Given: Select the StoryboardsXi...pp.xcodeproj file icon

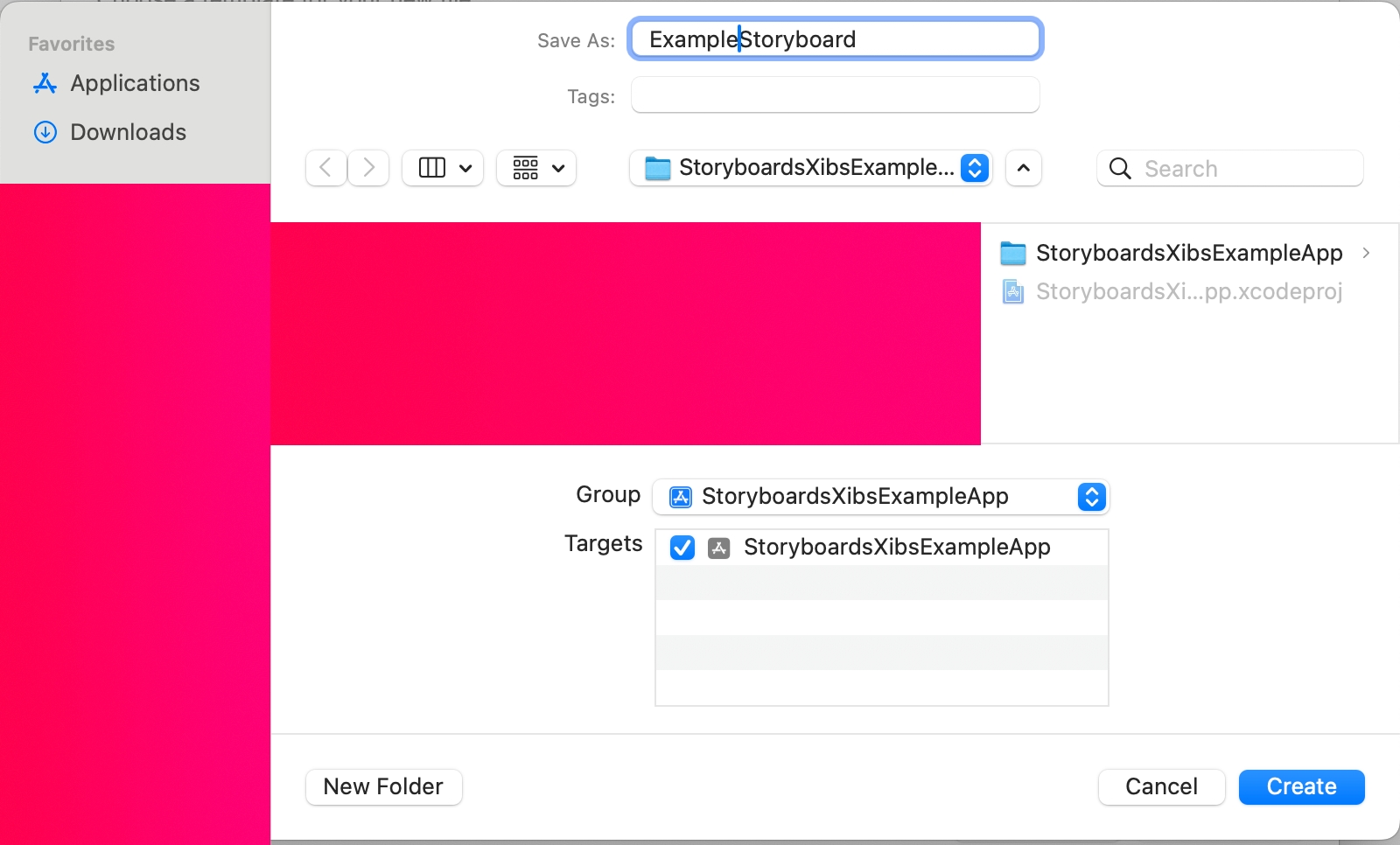Looking at the screenshot, I should point(1013,291).
